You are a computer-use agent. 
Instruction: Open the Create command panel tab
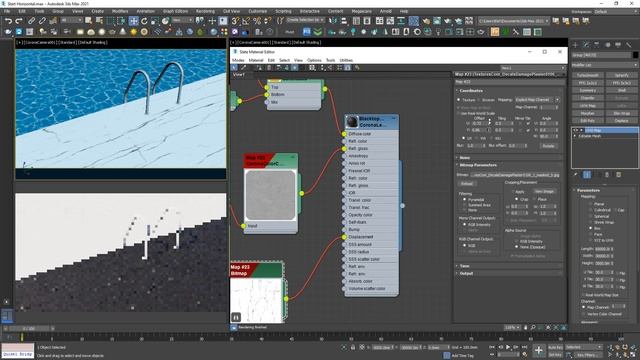click(576, 44)
